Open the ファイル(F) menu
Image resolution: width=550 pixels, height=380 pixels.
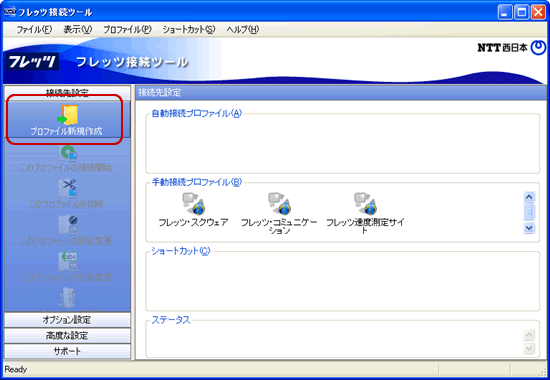tap(34, 29)
